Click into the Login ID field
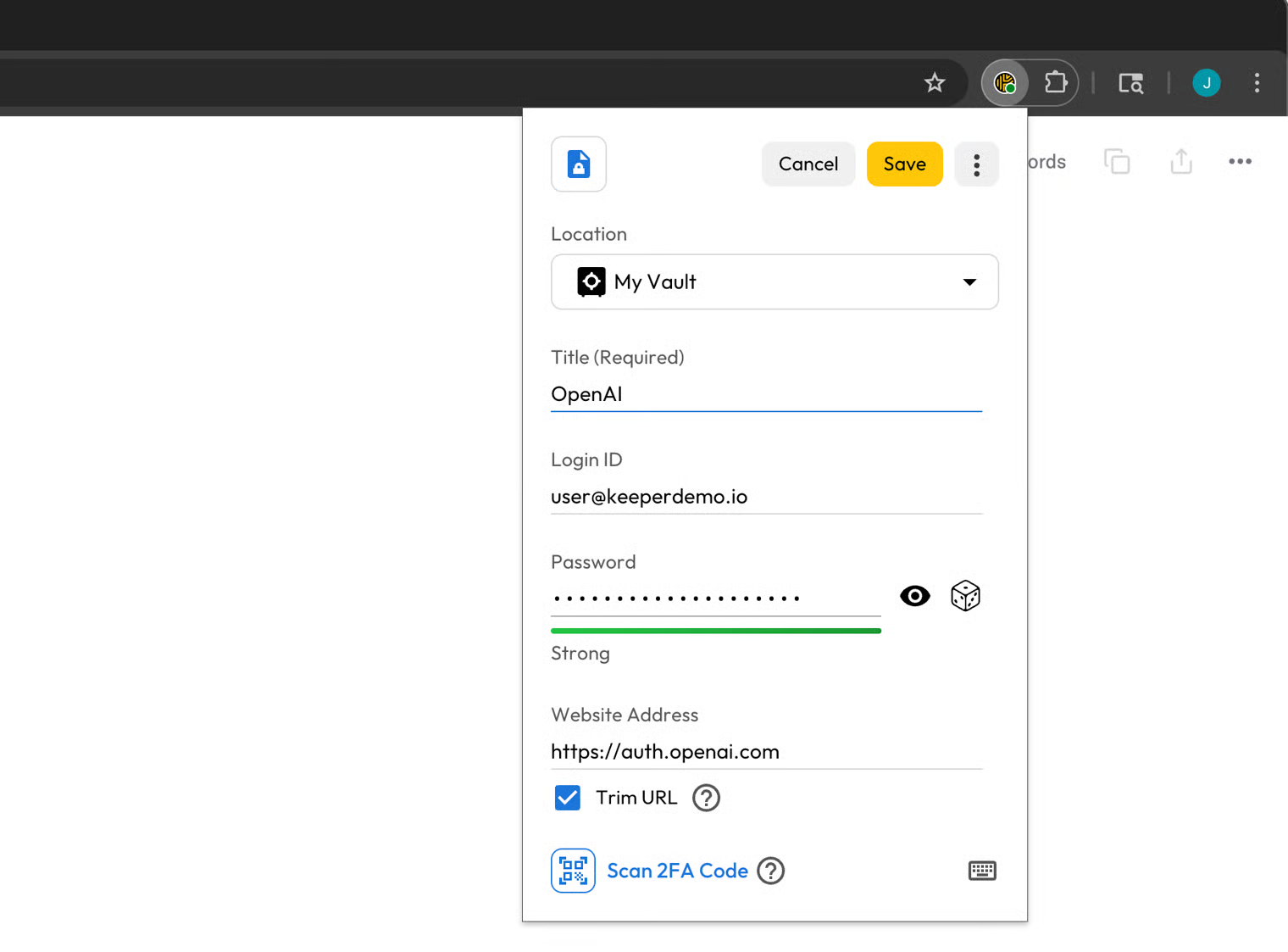Screen dimensions: 1288x952 pos(766,497)
